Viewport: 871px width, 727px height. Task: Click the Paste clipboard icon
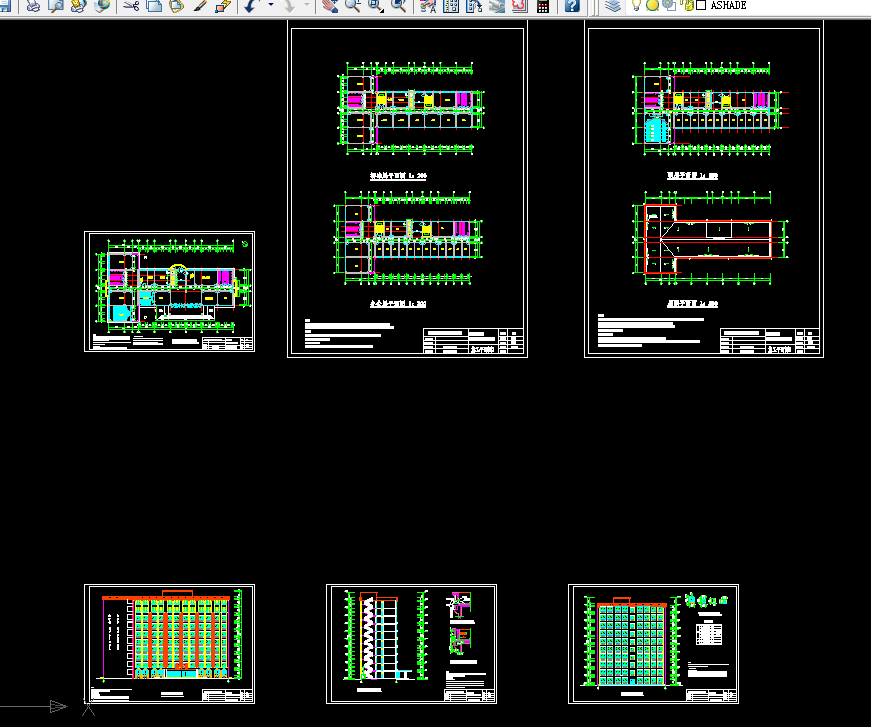pyautogui.click(x=177, y=6)
